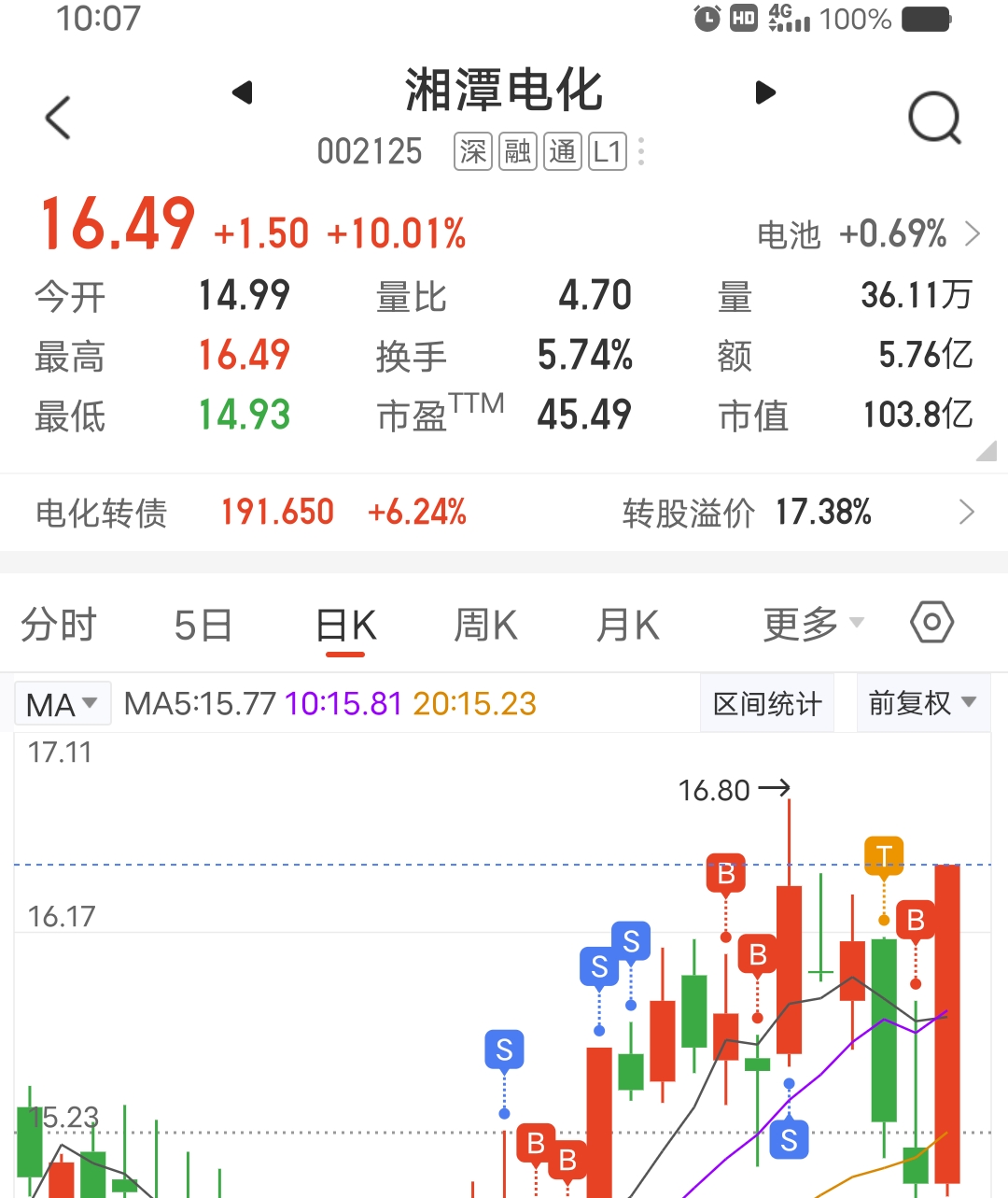Open the three-dot more options beside L1
The image size is (1008, 1198).
coord(641,151)
